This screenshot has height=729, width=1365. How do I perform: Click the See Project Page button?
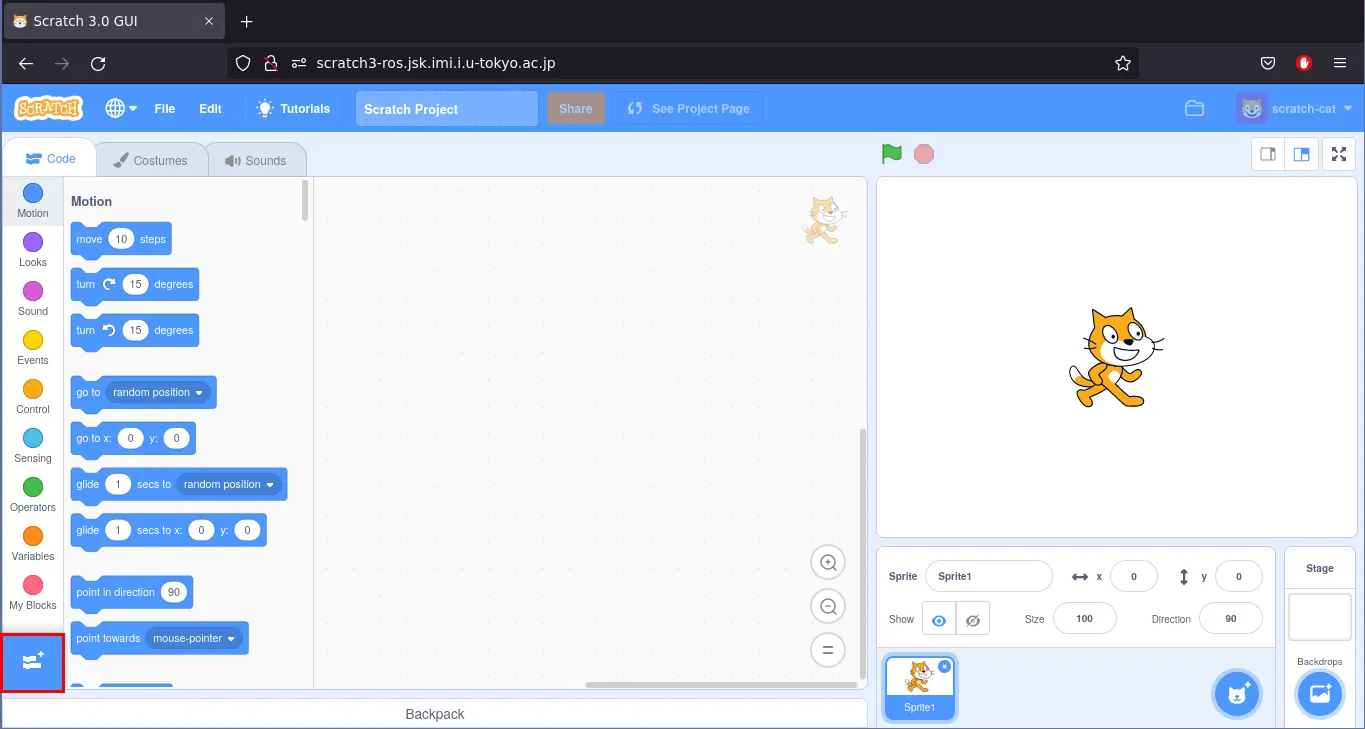point(688,109)
